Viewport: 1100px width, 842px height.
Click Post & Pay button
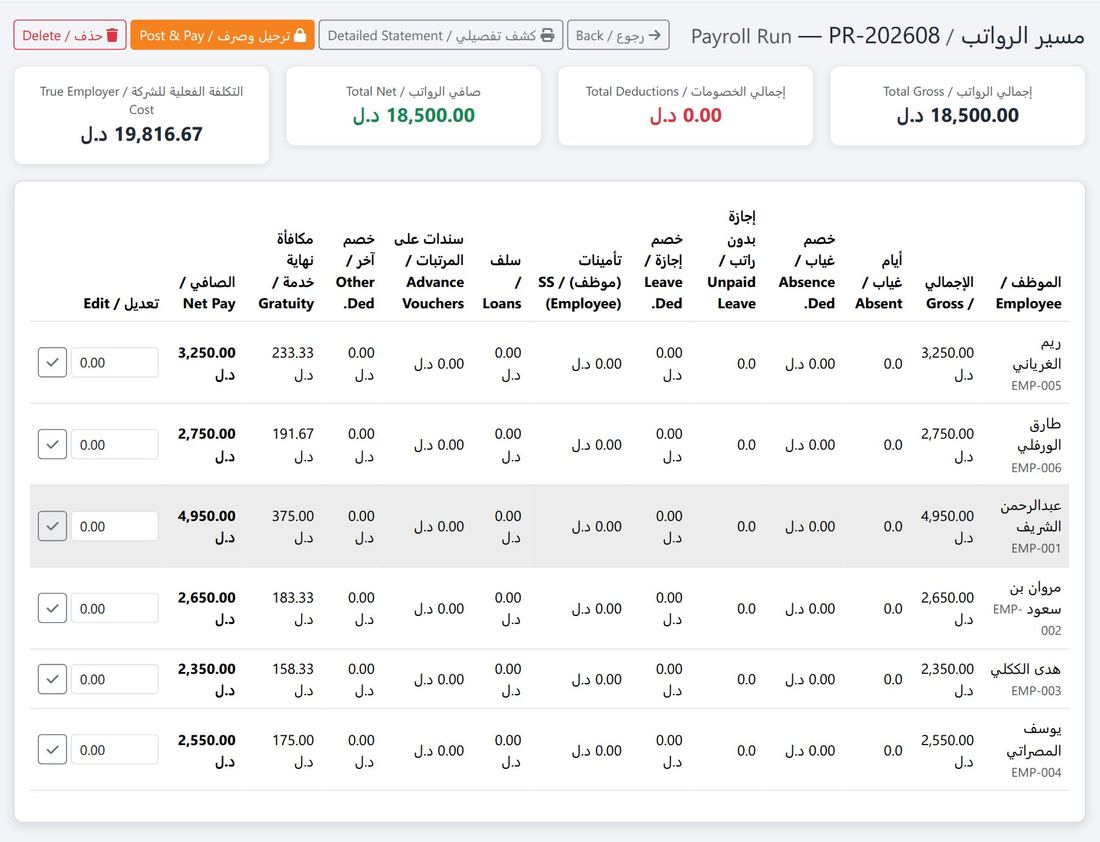click(222, 35)
